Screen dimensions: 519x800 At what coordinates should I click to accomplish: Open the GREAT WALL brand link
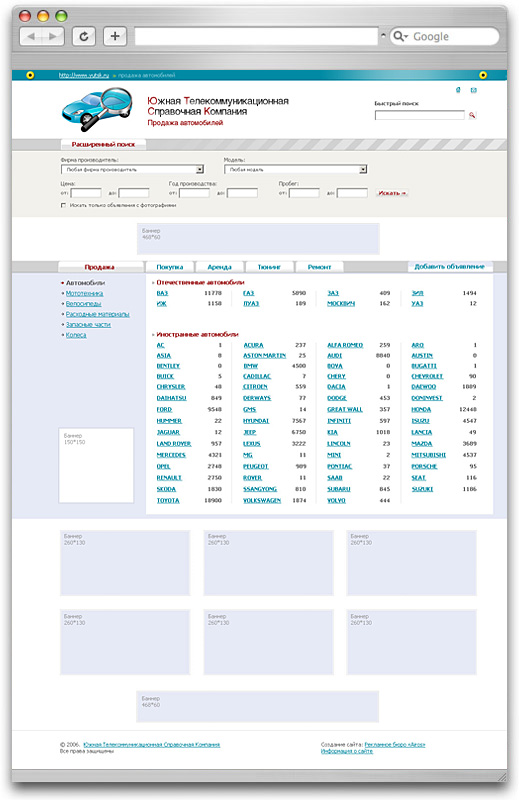coord(345,409)
